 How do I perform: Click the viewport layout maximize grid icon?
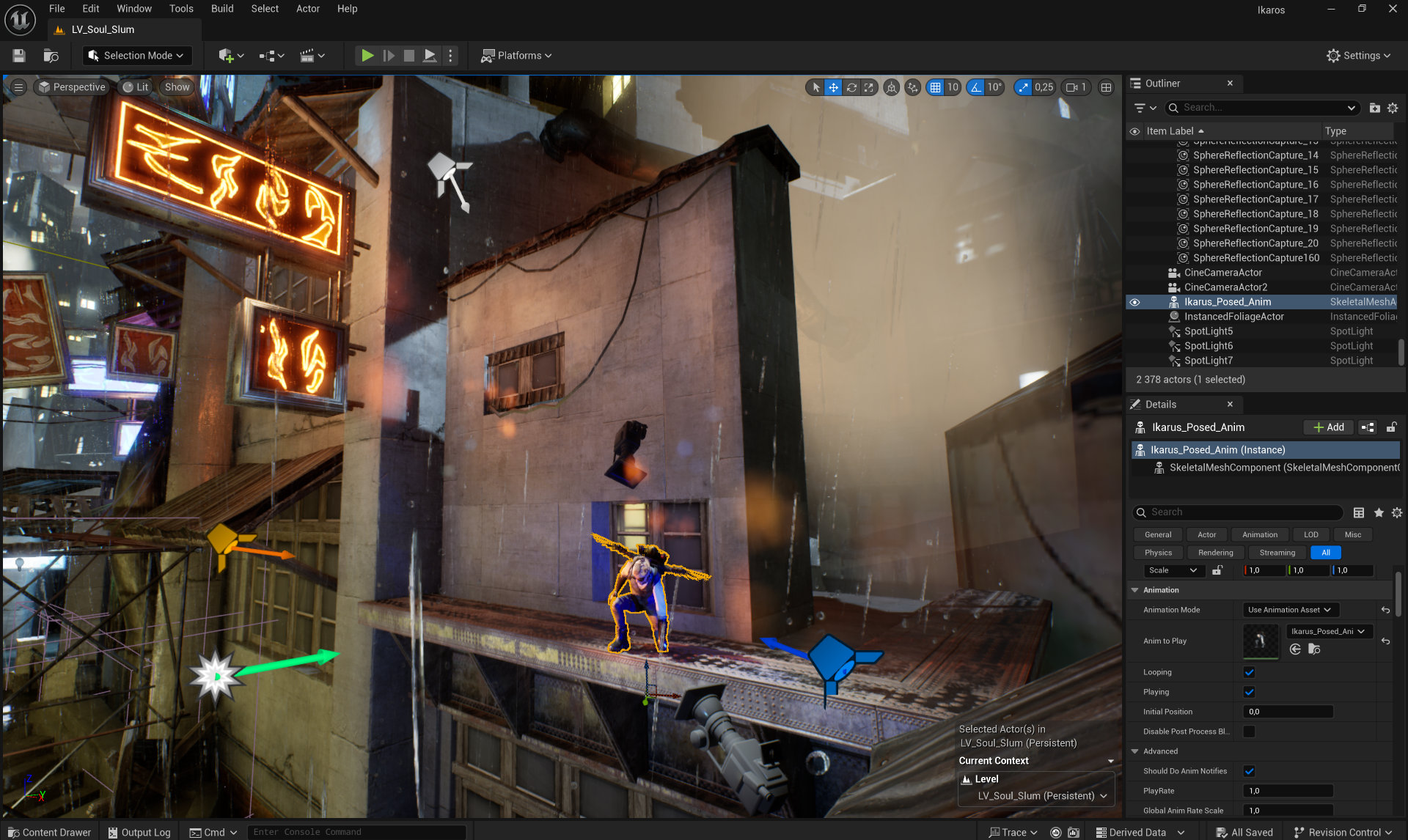pos(1107,87)
